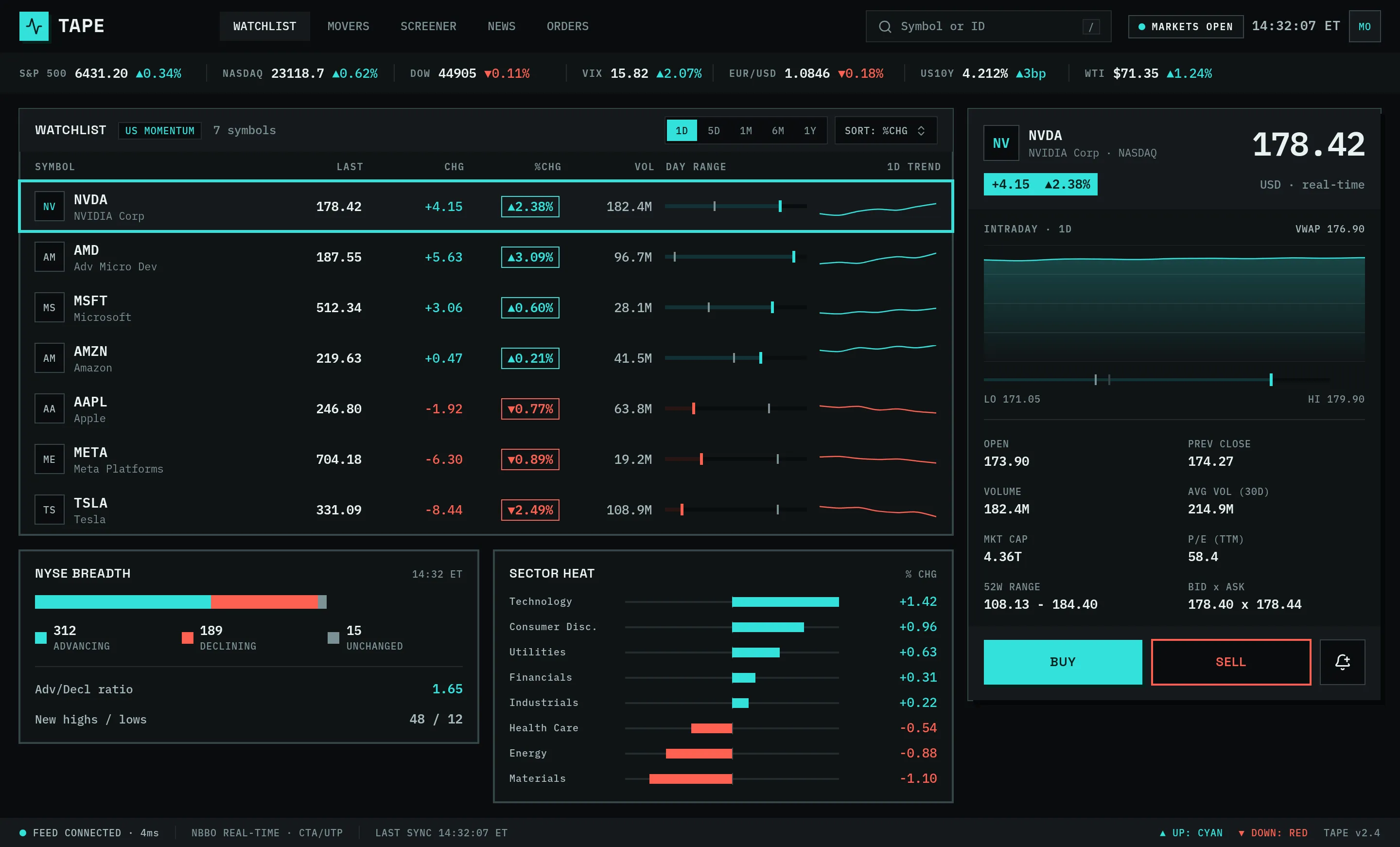Sort by the SYMBOL column header
The height and width of the screenshot is (847, 1400).
click(x=54, y=167)
